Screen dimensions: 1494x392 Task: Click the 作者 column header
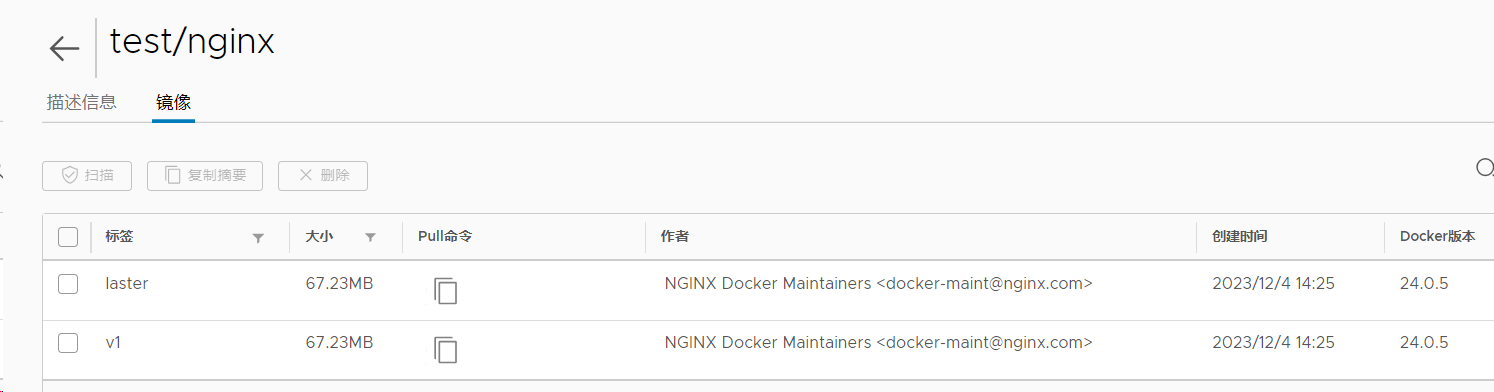675,237
